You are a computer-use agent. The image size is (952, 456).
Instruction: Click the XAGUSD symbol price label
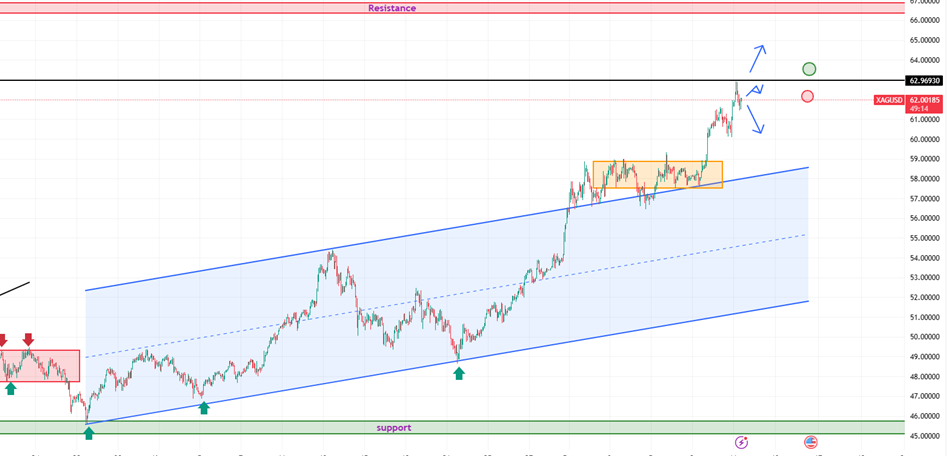coord(888,100)
